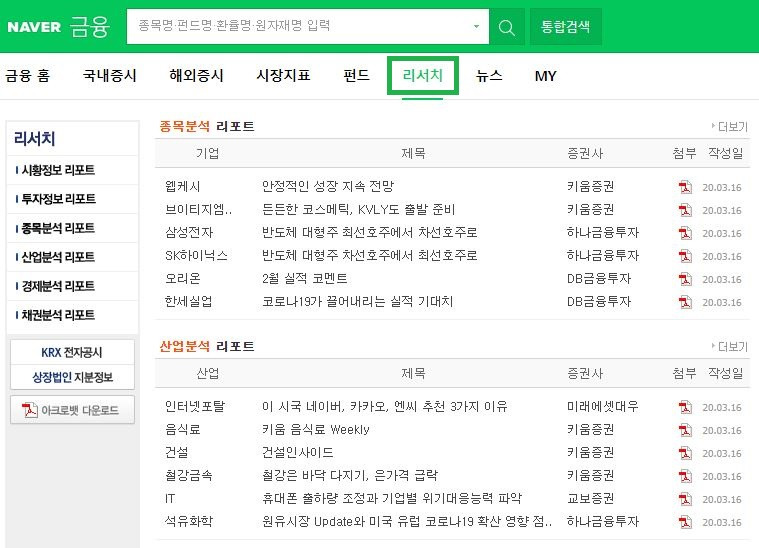Open PDF attachment for 한세실업 report

pyautogui.click(x=685, y=302)
